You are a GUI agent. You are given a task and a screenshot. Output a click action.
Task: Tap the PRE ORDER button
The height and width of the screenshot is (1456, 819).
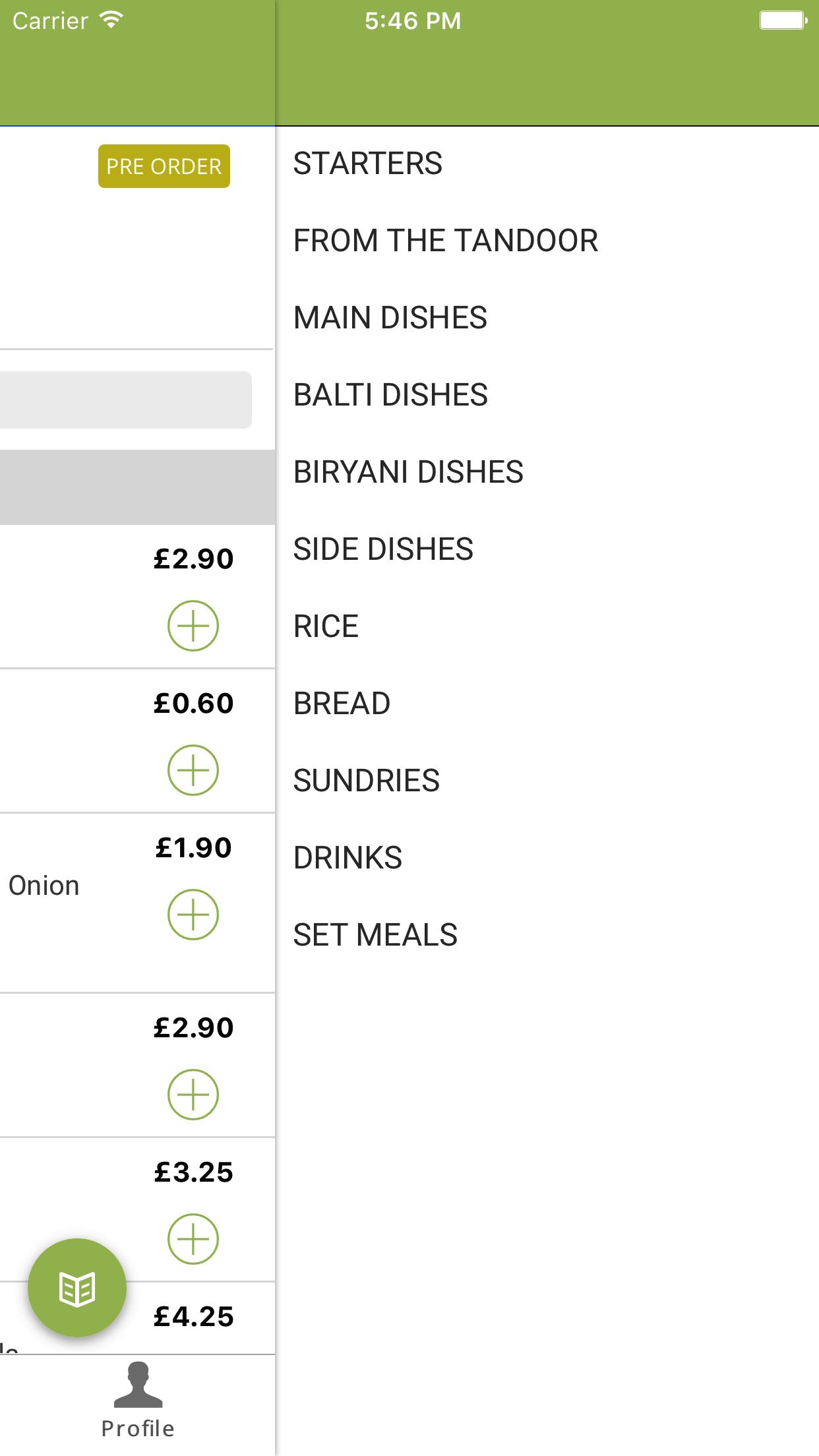click(163, 167)
